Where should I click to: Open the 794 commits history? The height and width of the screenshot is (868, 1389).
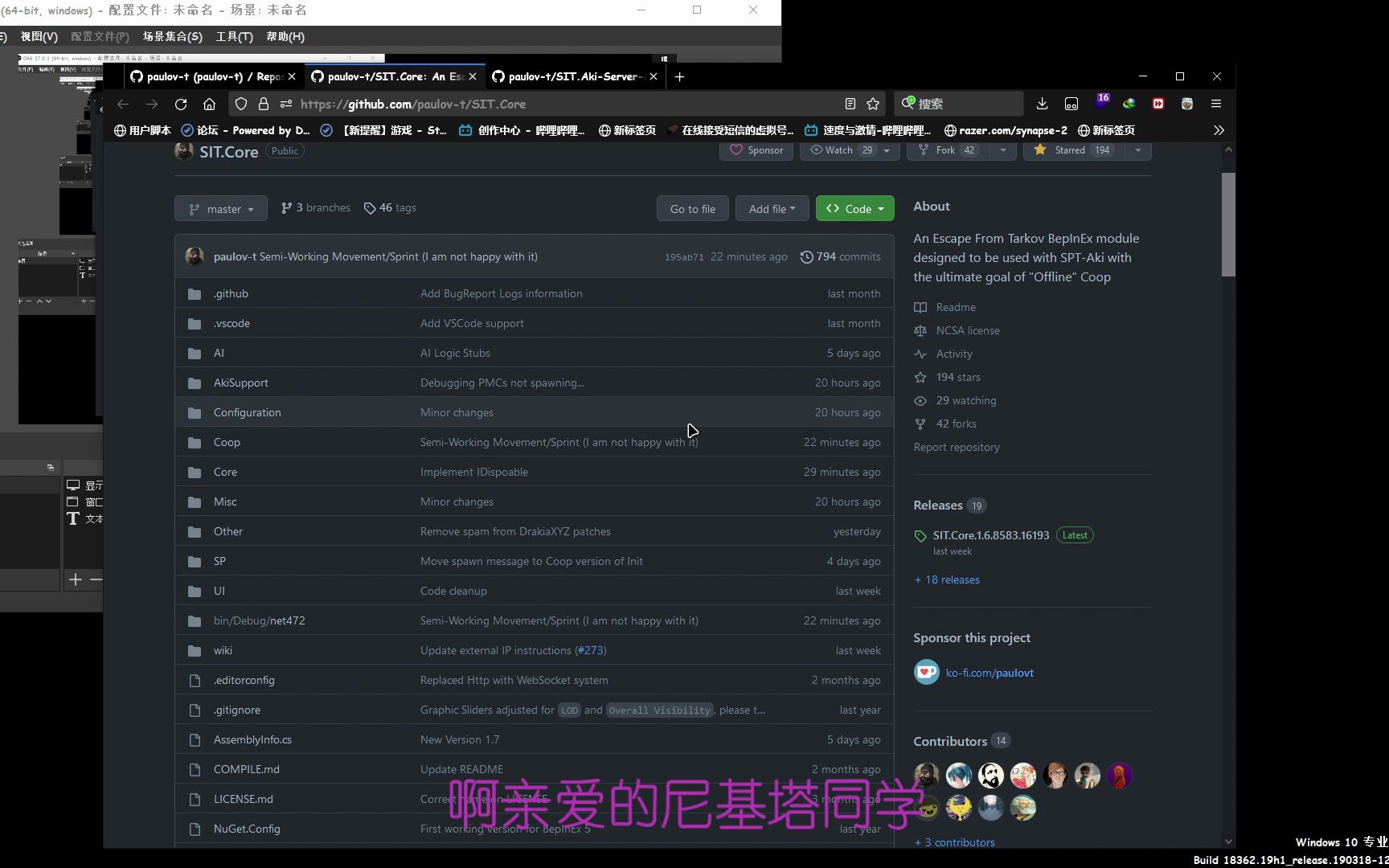click(841, 256)
